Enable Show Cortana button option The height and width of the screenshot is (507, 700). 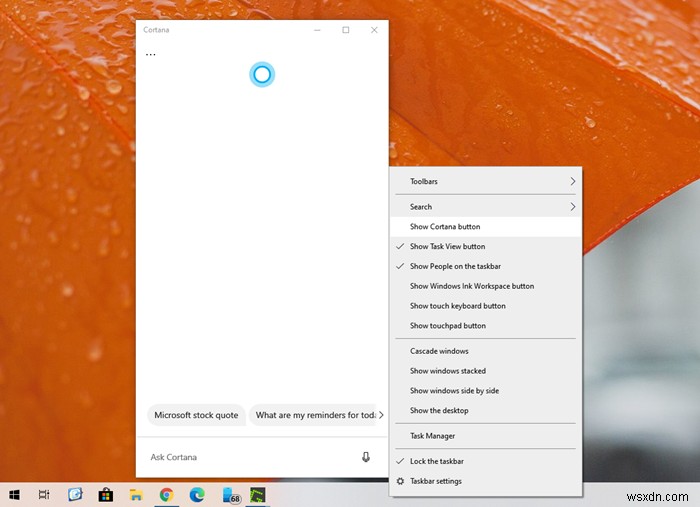click(486, 227)
